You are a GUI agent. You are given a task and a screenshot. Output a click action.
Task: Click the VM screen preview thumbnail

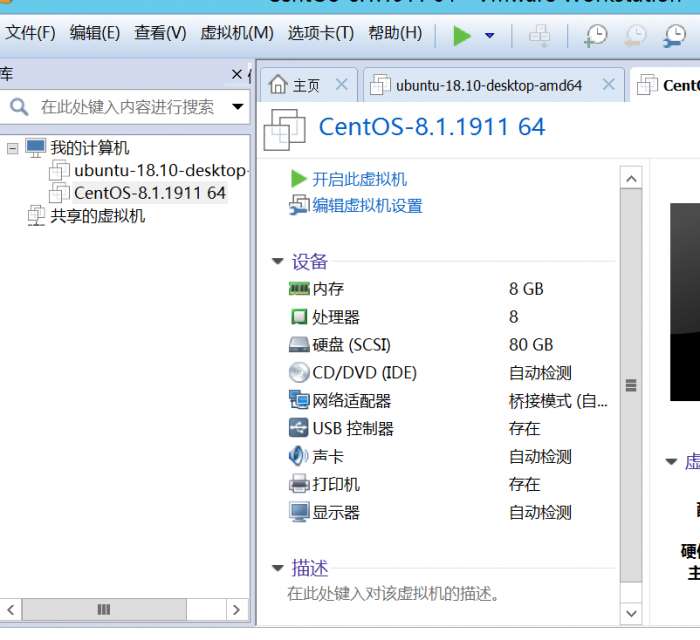tap(685, 302)
